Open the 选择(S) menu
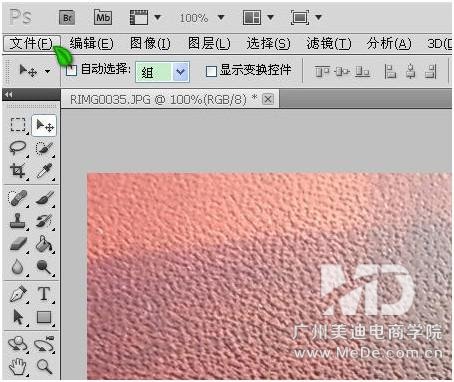 (x=268, y=44)
